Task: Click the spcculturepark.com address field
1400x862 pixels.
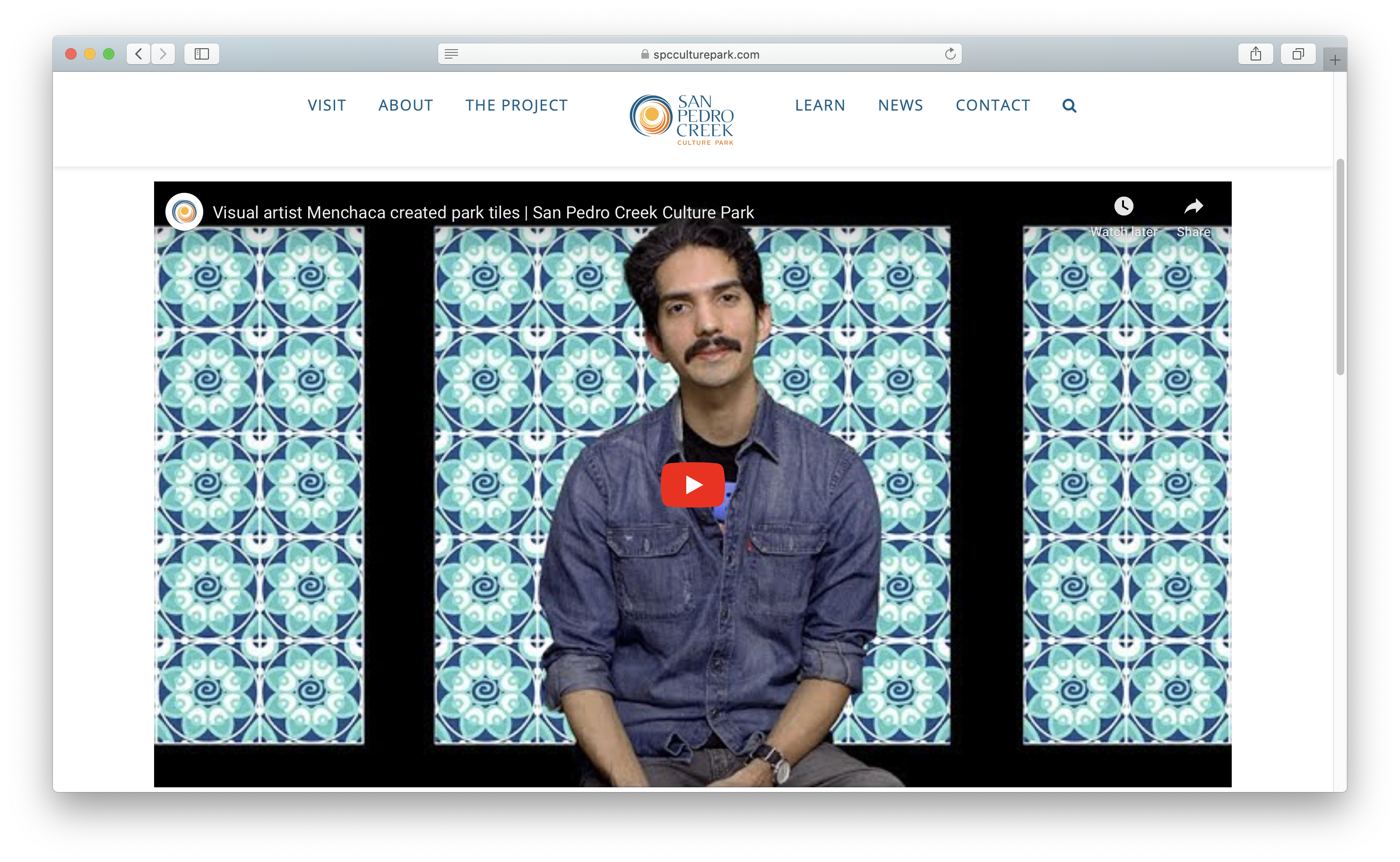Action: (706, 54)
